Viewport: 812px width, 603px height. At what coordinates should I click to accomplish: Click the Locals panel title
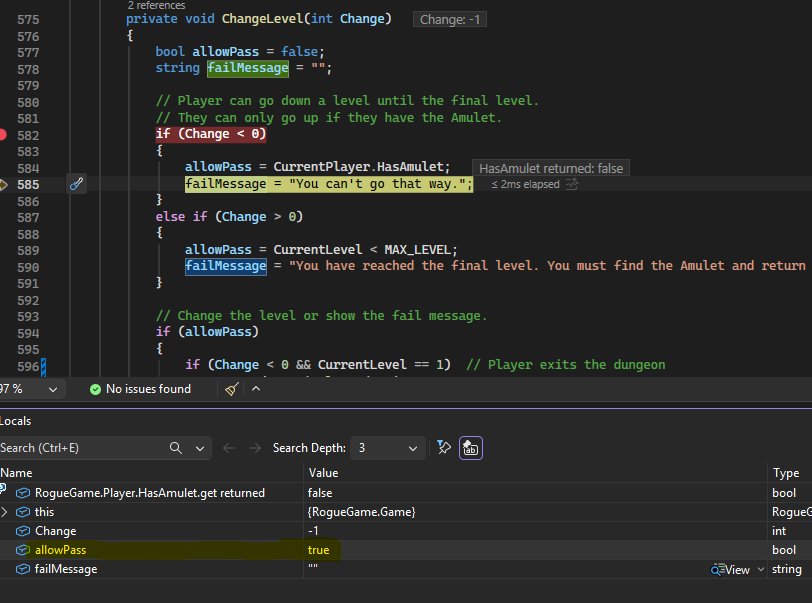(16, 421)
